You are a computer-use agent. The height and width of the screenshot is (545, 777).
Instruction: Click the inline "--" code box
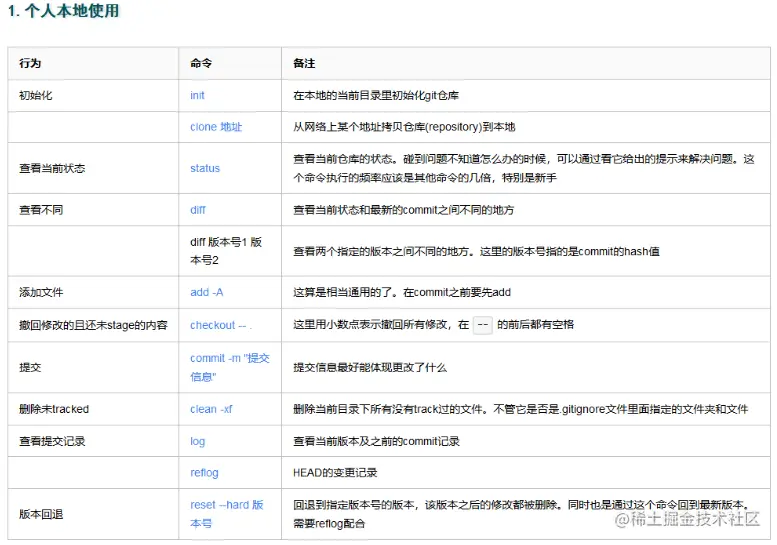click(x=483, y=325)
